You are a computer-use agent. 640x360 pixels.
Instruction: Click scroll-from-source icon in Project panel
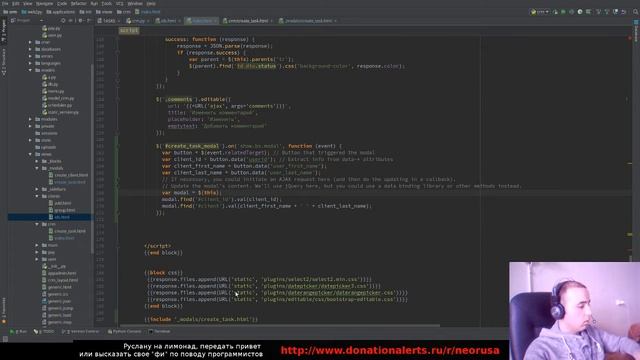(64, 20)
